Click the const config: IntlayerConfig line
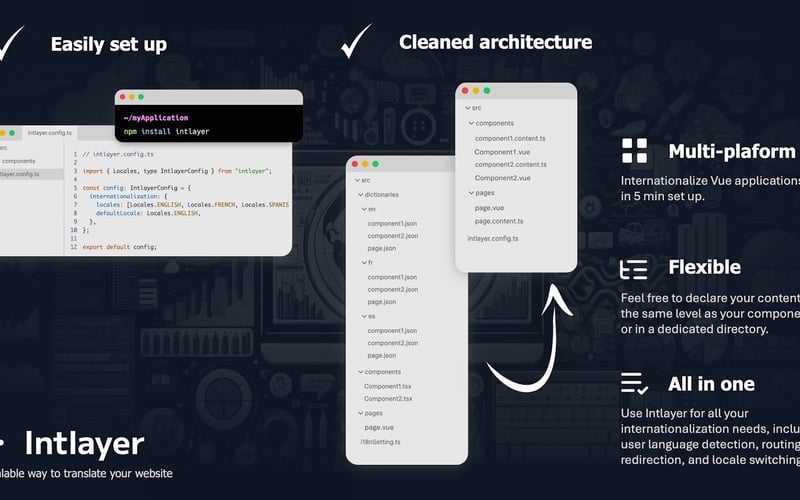 tap(137, 188)
